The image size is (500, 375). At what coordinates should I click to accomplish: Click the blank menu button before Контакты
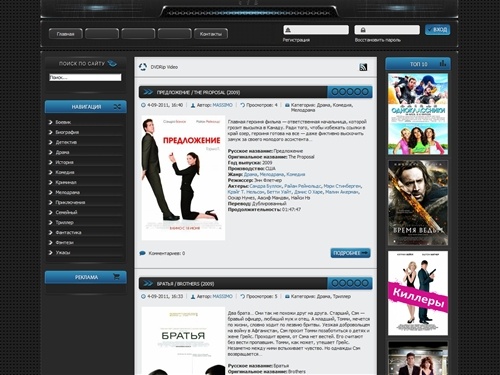(174, 34)
